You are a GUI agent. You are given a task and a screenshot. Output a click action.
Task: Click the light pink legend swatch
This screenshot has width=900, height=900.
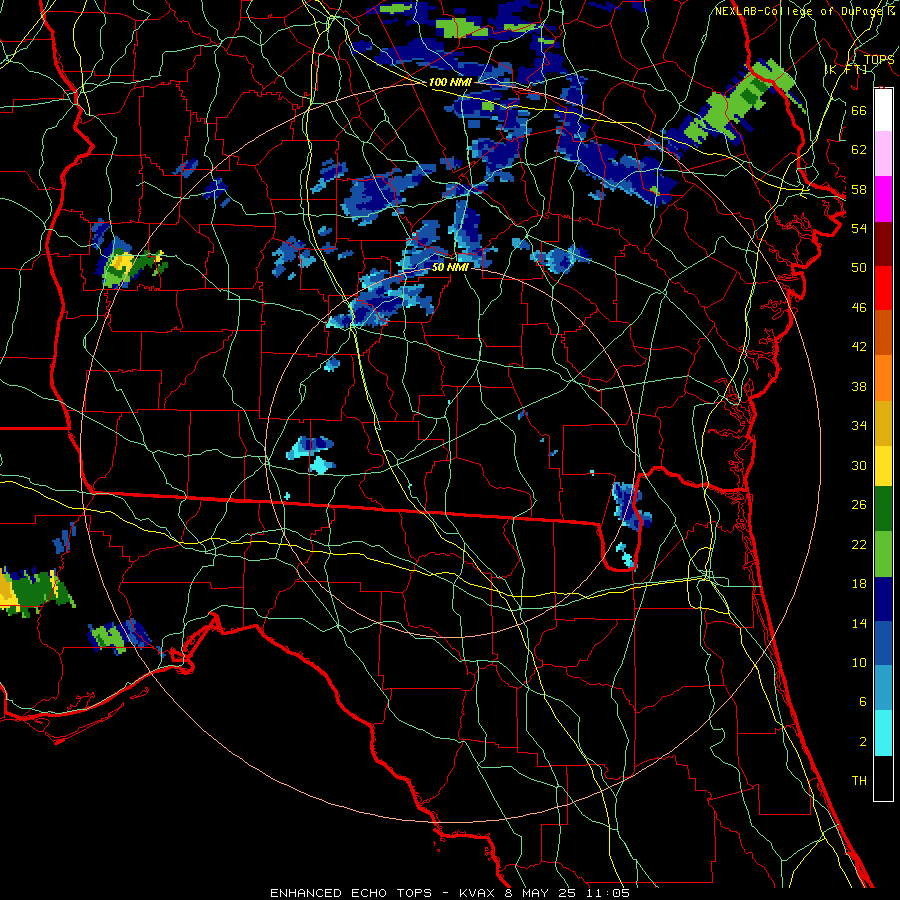click(x=883, y=154)
